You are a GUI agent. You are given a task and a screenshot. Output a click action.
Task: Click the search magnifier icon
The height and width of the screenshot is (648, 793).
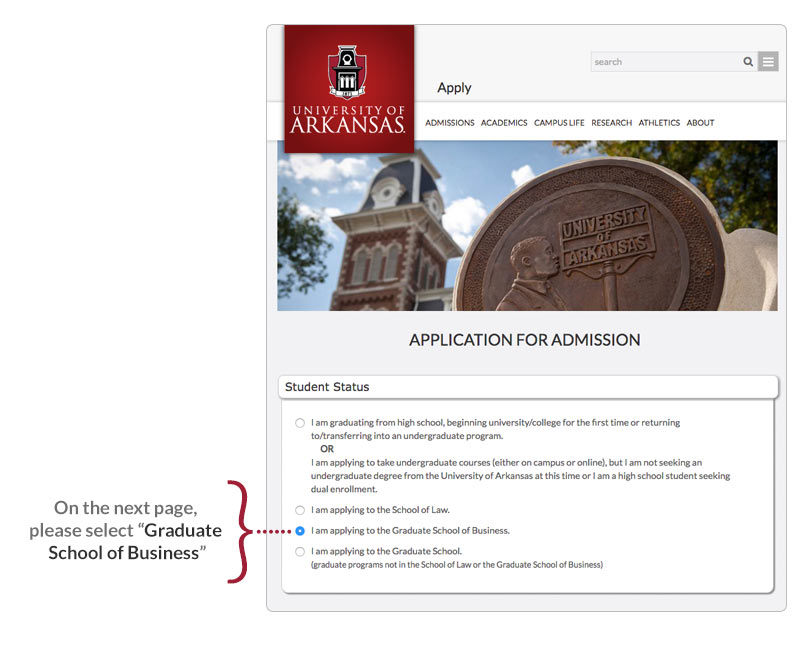(748, 62)
